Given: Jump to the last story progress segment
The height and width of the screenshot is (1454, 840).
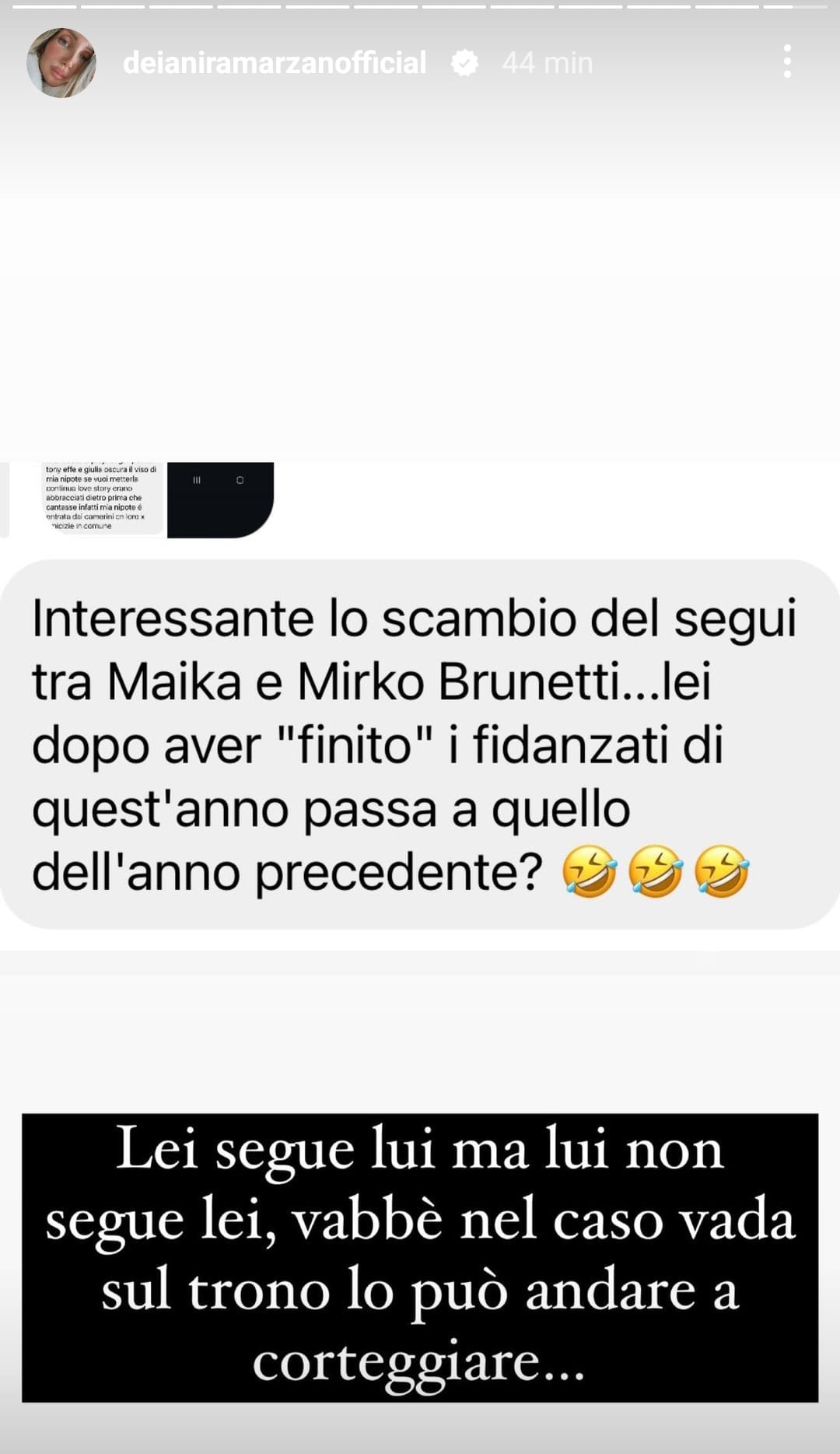Looking at the screenshot, I should point(795,6).
